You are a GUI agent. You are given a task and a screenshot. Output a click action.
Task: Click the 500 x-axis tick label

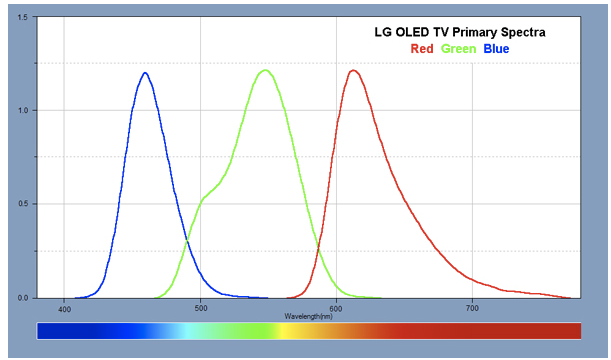201,308
